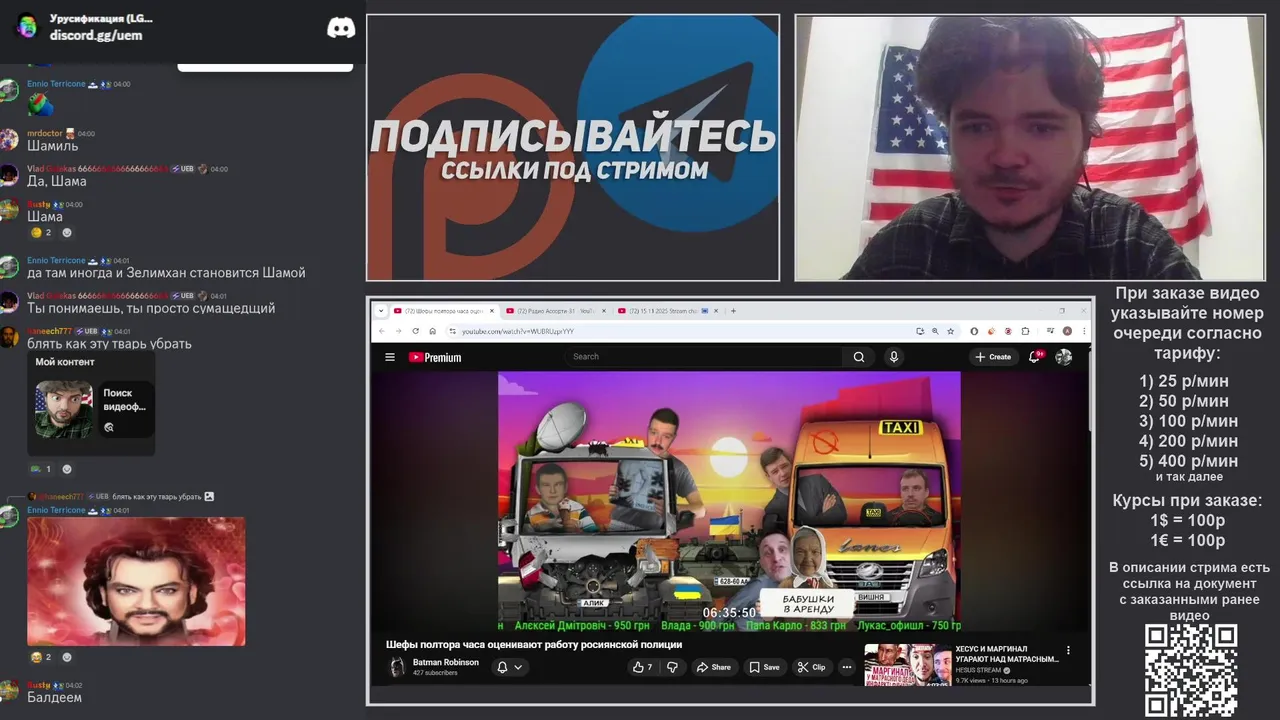Select the Шефы полтора часа tab

(443, 311)
